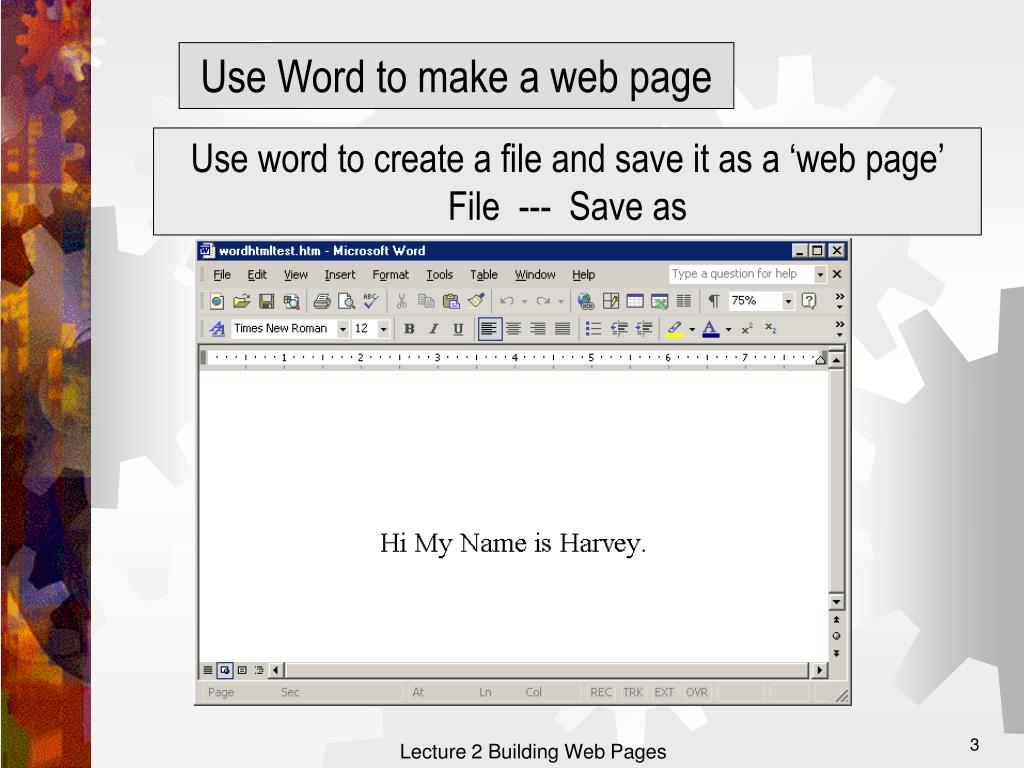Apply subscript formatting
The width and height of the screenshot is (1024, 768).
point(771,328)
